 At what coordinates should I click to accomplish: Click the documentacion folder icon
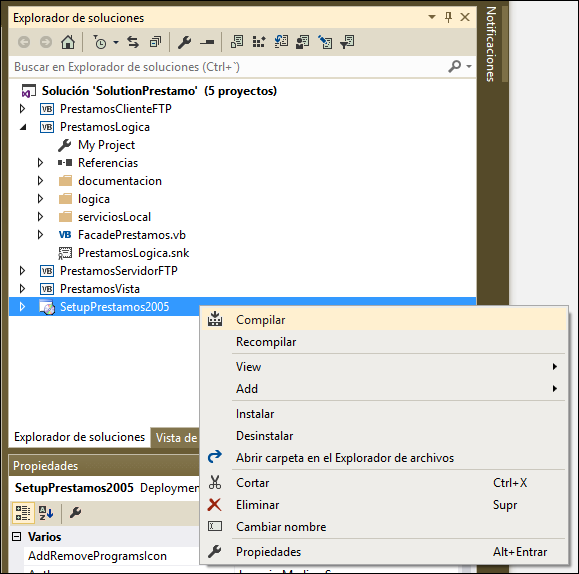click(x=65, y=181)
